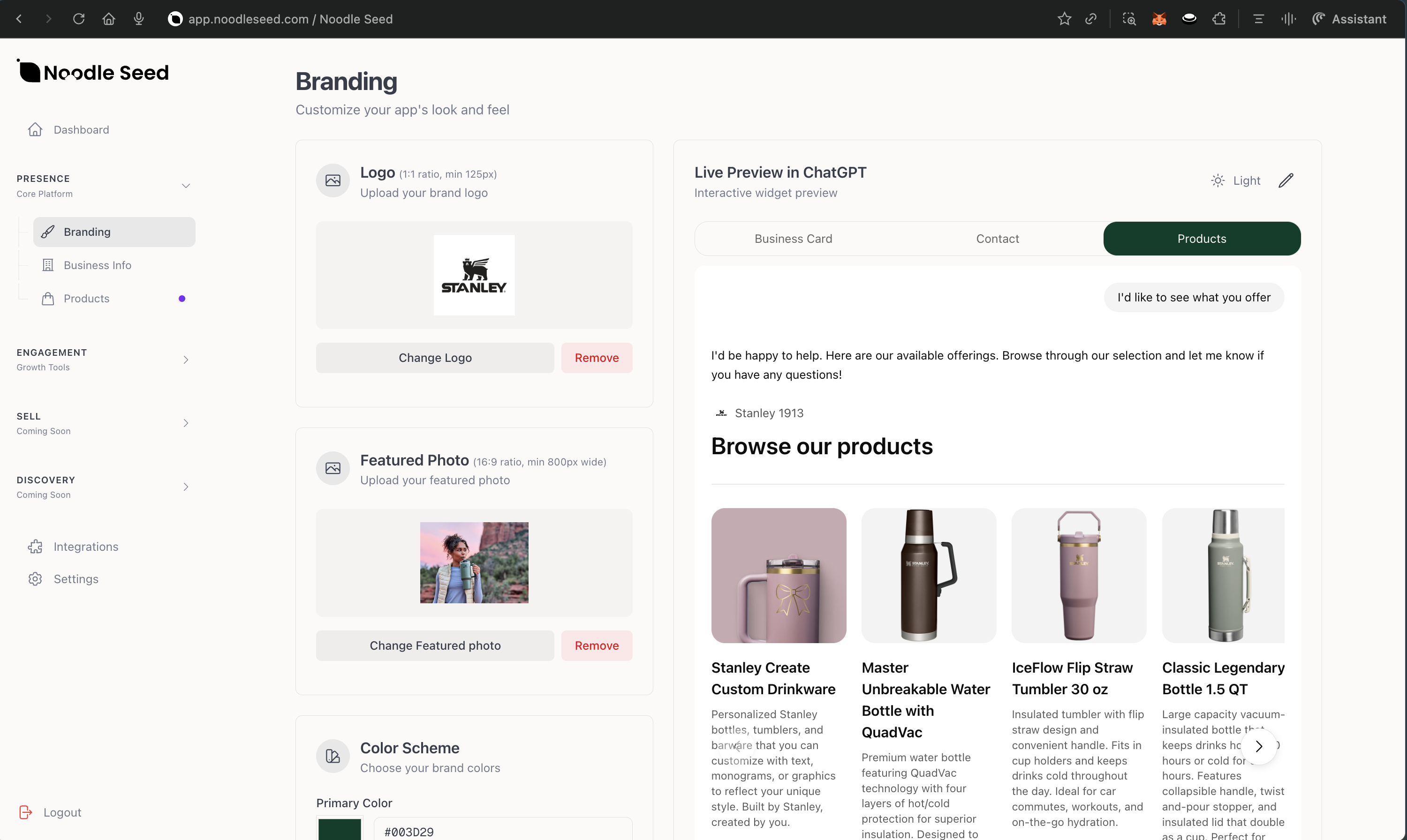Reload the page with refresh icon
Screen dimensions: 1407x840
click(79, 19)
